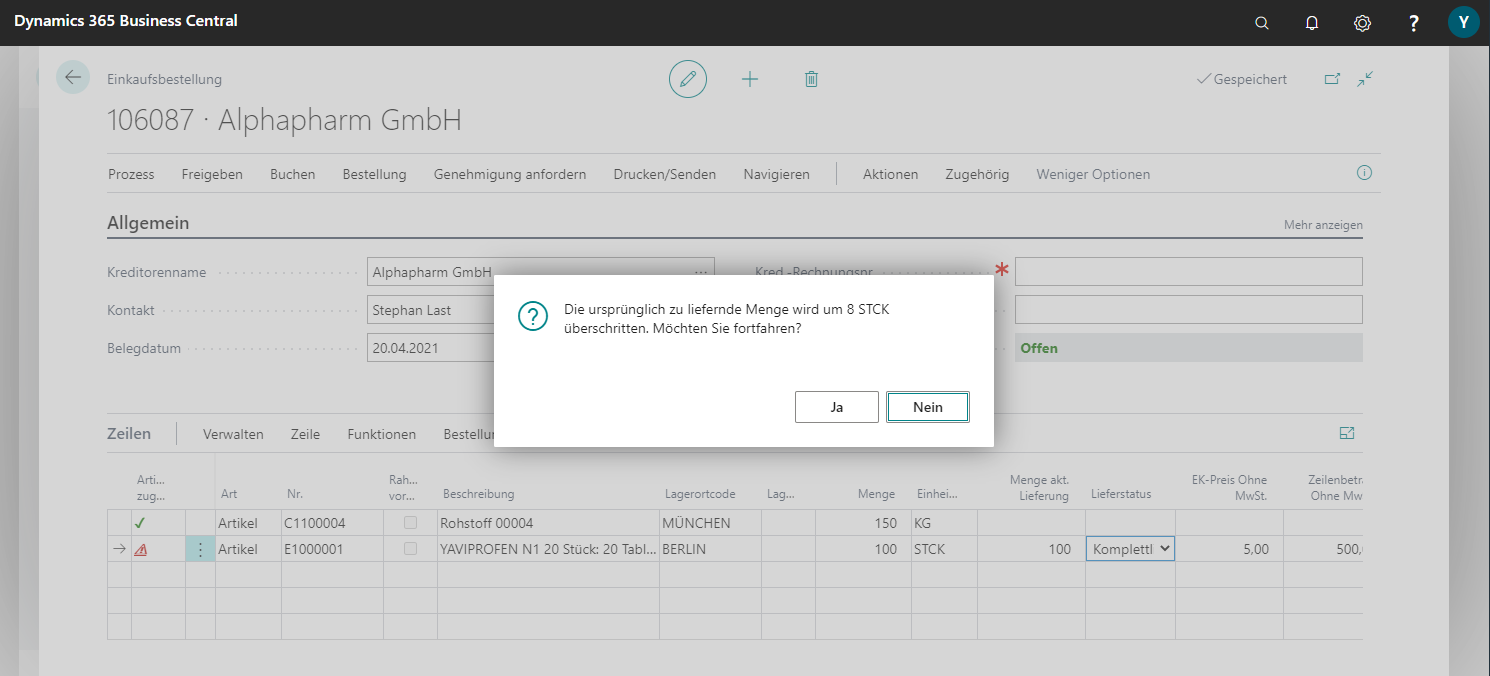Go back with the arrow button
This screenshot has height=676, width=1490.
click(x=73, y=77)
